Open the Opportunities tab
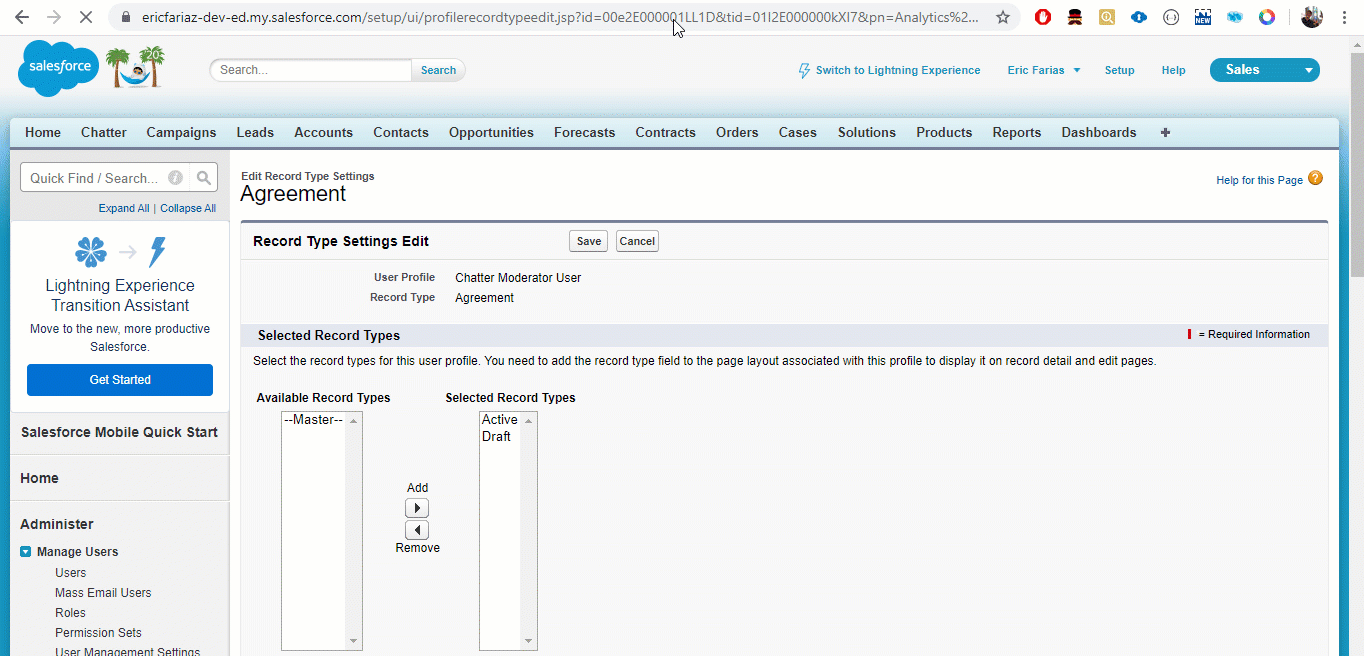This screenshot has height=656, width=1364. pos(491,132)
